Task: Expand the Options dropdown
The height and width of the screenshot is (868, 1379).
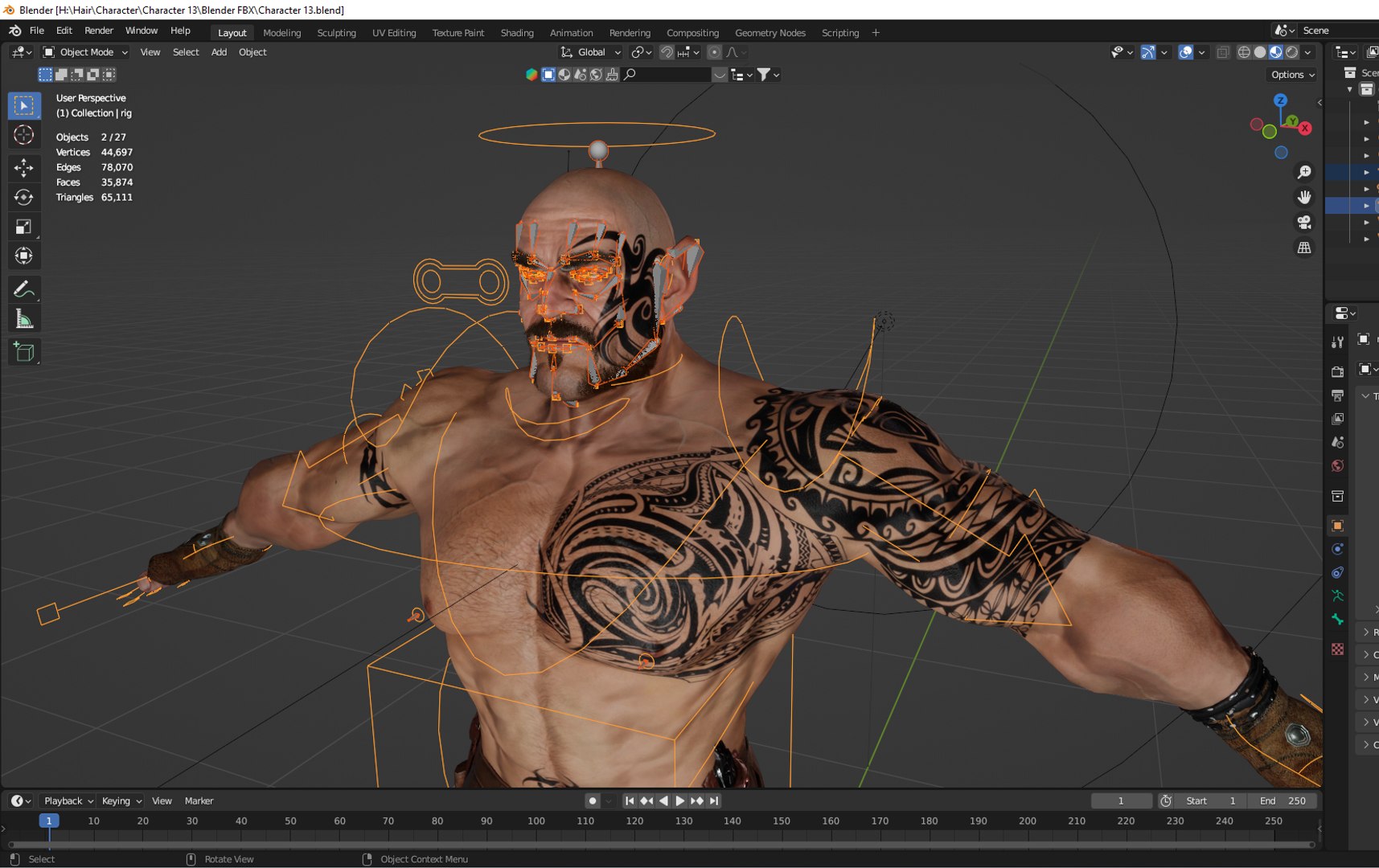Action: pyautogui.click(x=1292, y=75)
